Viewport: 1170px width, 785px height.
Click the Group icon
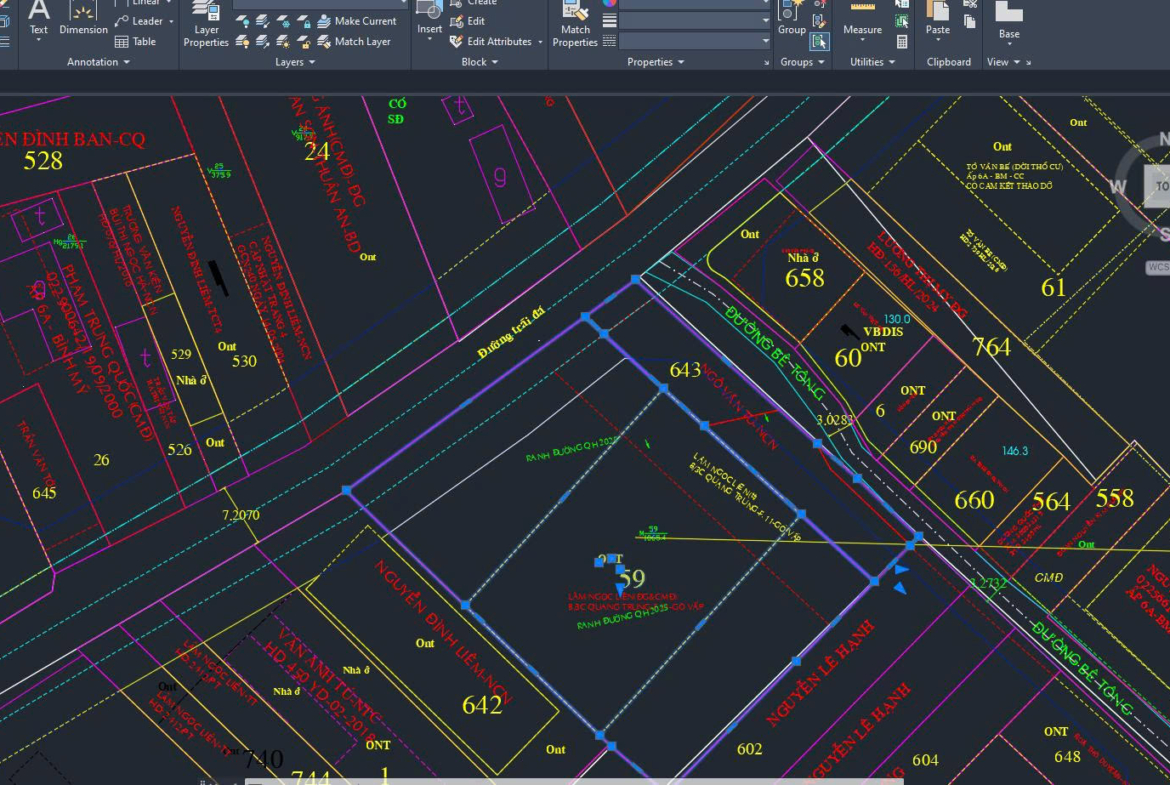792,19
